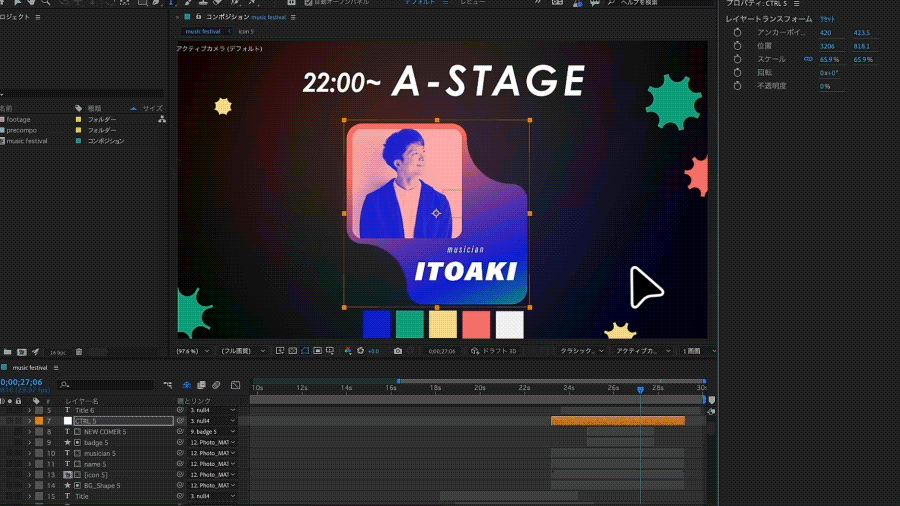
Task: Click the position Y value 818.1
Action: pos(862,46)
